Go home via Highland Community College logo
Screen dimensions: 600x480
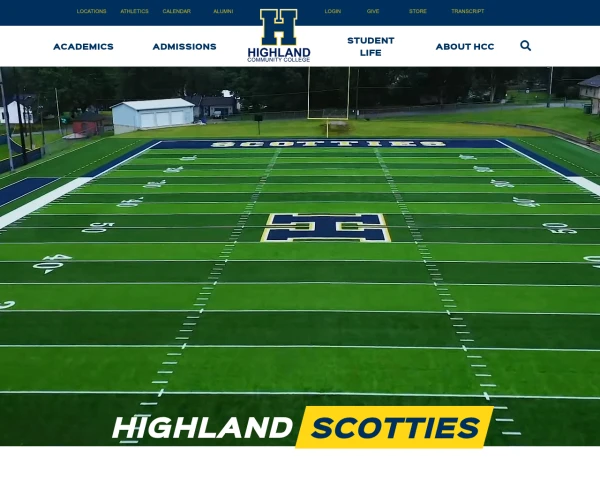click(279, 36)
